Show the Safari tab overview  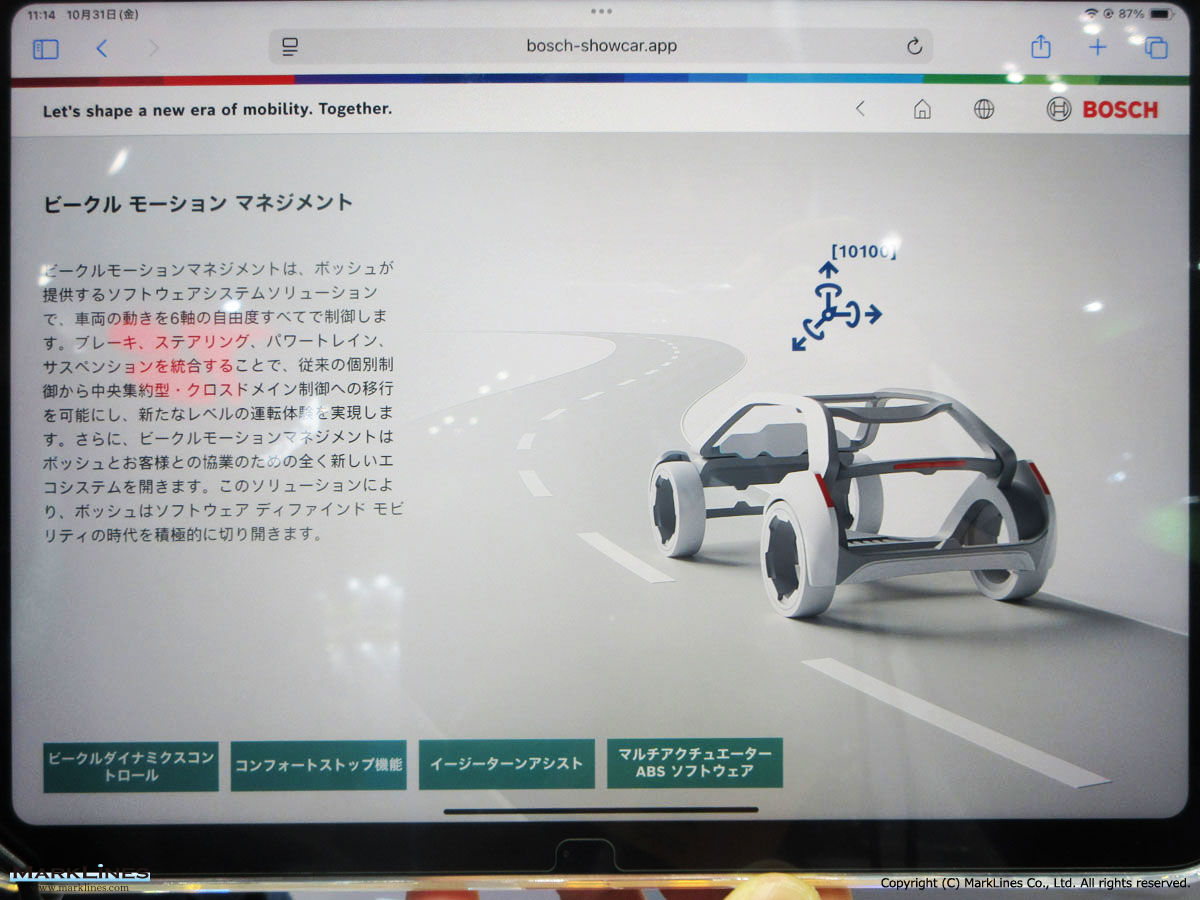pos(1156,48)
